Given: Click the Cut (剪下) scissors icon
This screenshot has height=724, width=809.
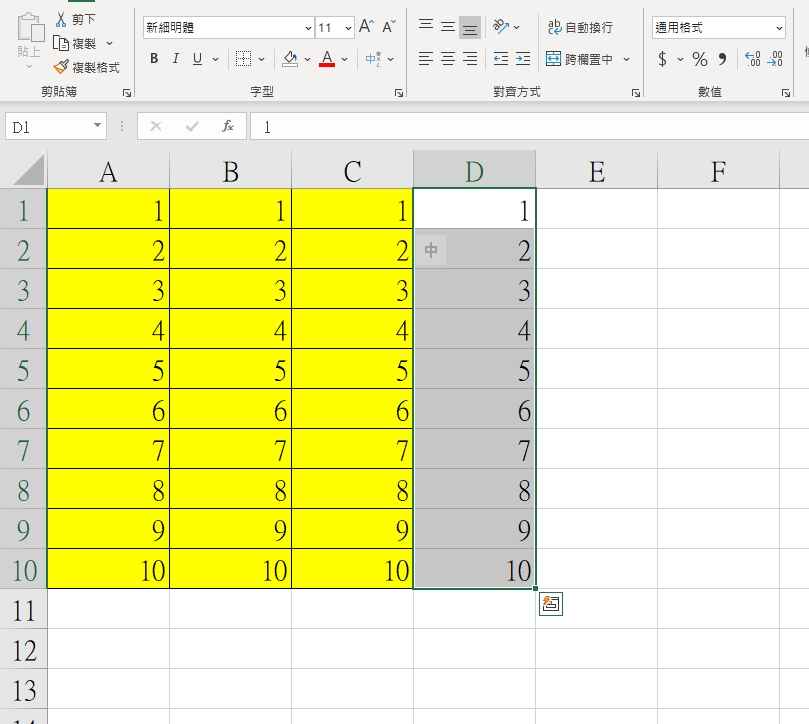Looking at the screenshot, I should [61, 19].
